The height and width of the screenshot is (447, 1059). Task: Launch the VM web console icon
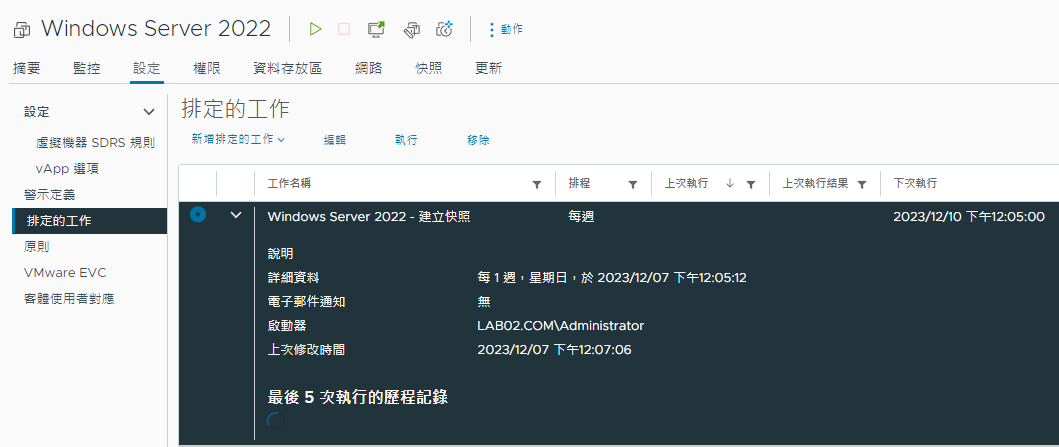[x=376, y=29]
